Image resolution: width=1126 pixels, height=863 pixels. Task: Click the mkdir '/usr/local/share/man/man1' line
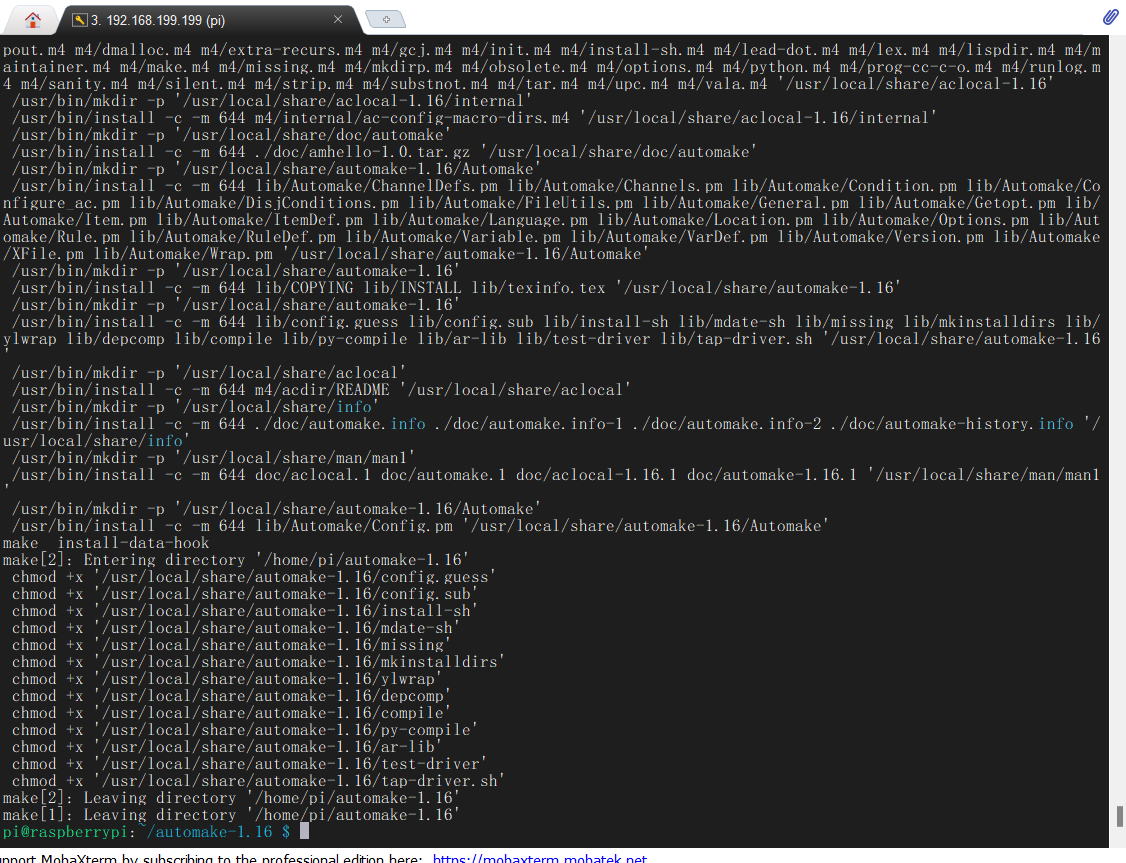click(213, 458)
